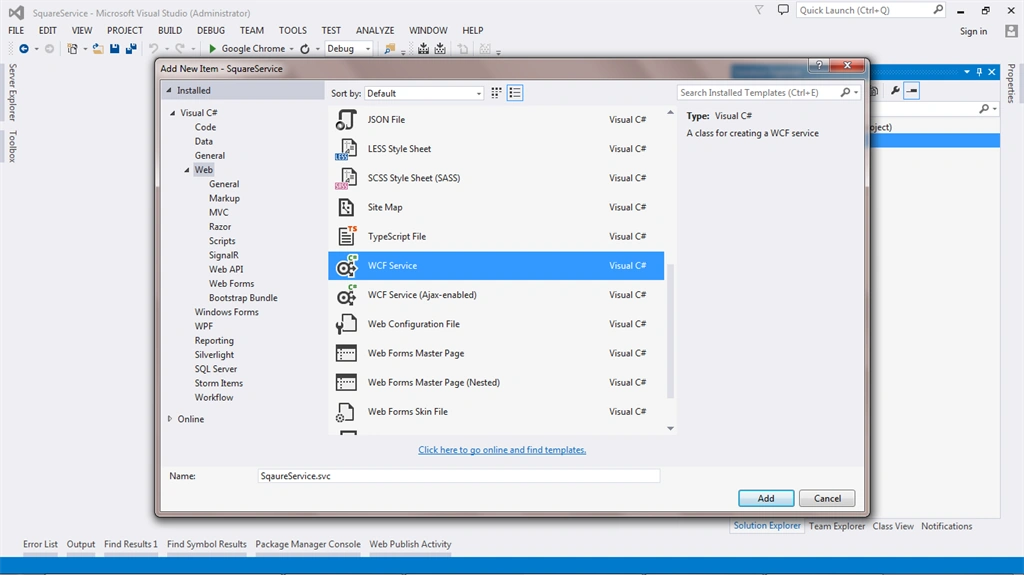Open the Sort by Default dropdown
This screenshot has width=1024, height=575.
424,93
